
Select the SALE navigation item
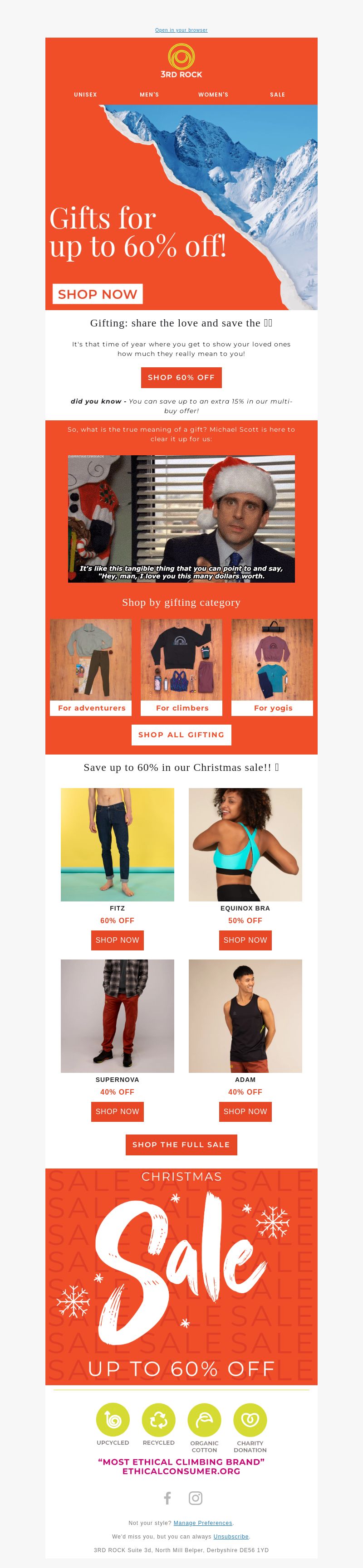pyautogui.click(x=278, y=94)
